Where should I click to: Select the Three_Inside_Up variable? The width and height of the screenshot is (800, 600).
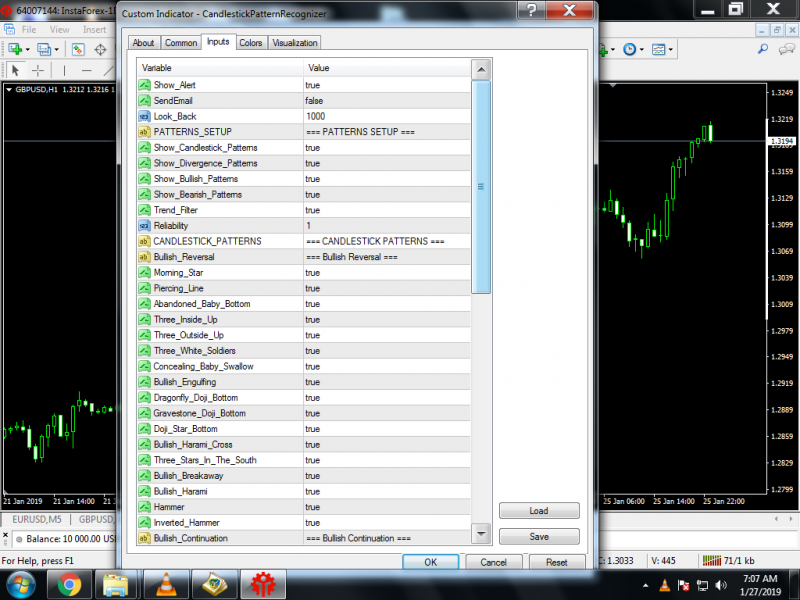point(186,319)
